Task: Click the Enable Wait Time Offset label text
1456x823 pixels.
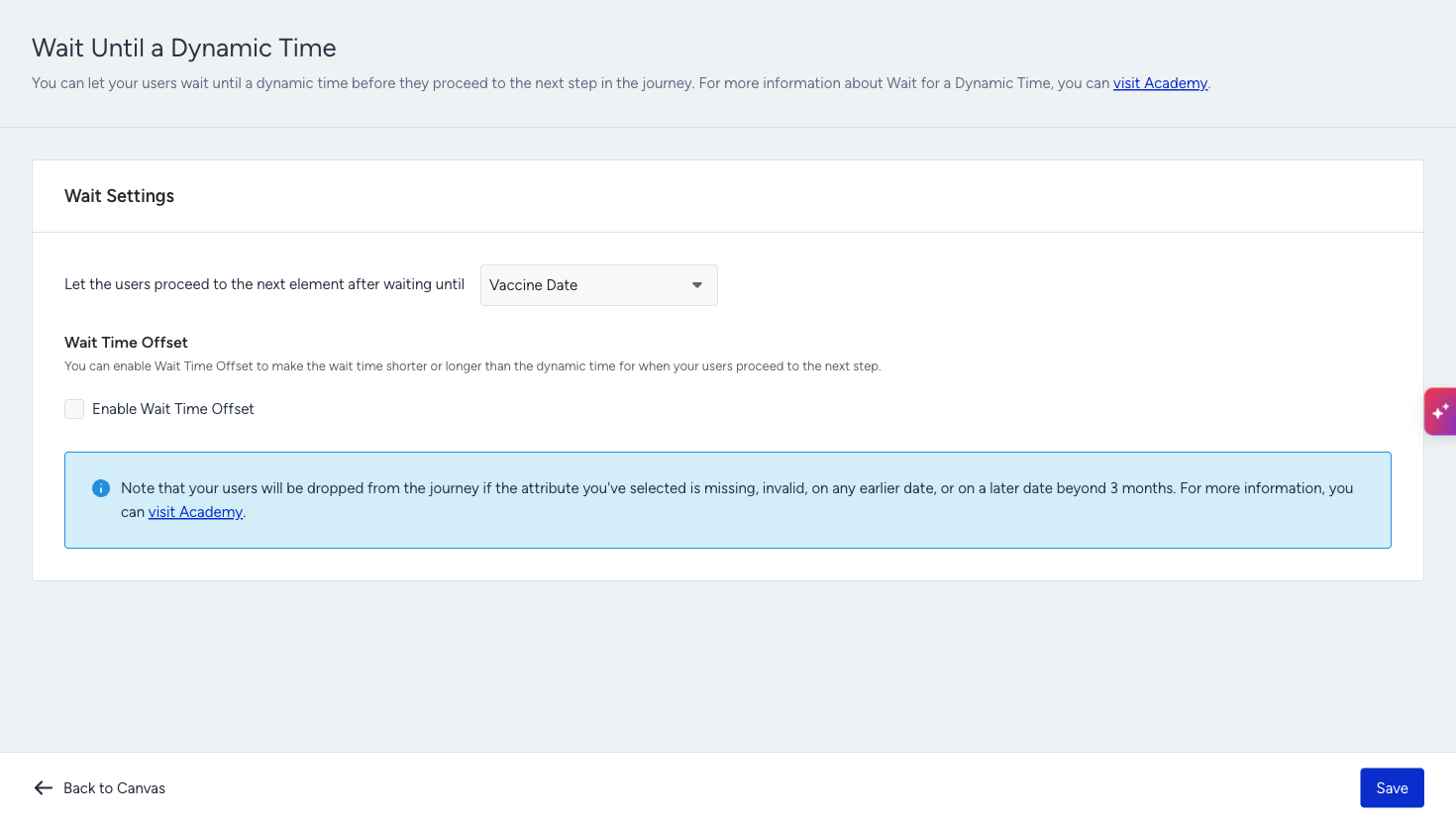Action: point(173,409)
